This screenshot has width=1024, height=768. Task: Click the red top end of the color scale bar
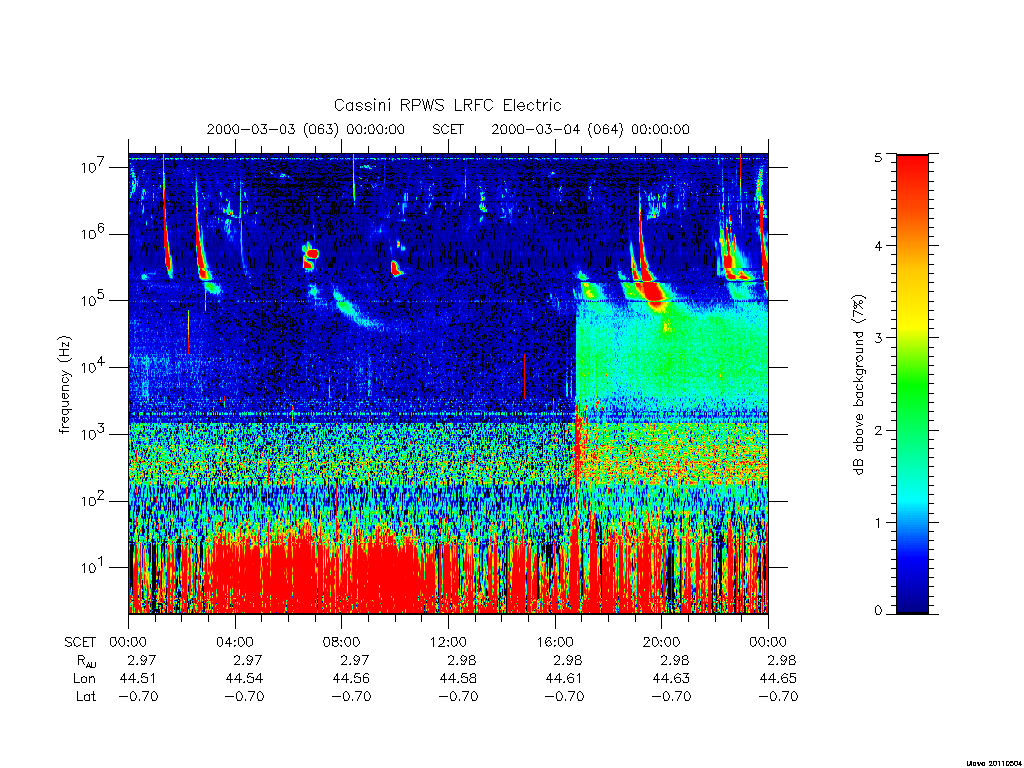[912, 163]
